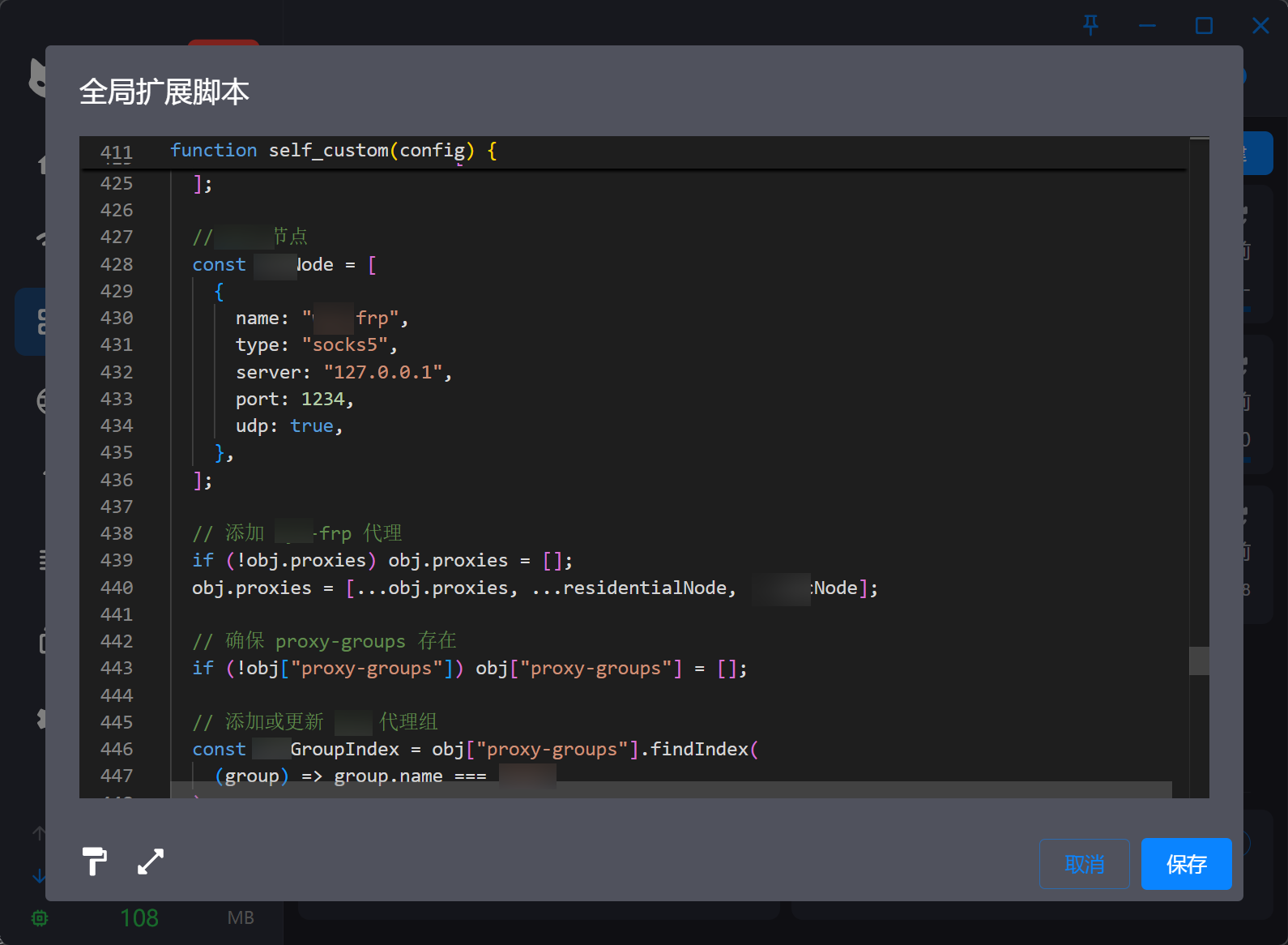Pin the window on top
Viewport: 1288px width, 945px height.
pyautogui.click(x=1091, y=25)
